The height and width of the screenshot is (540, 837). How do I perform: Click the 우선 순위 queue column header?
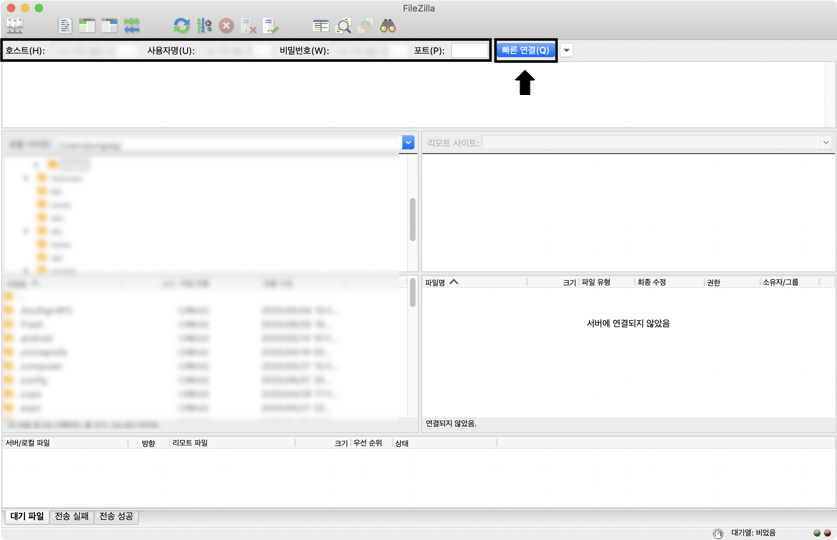point(372,443)
